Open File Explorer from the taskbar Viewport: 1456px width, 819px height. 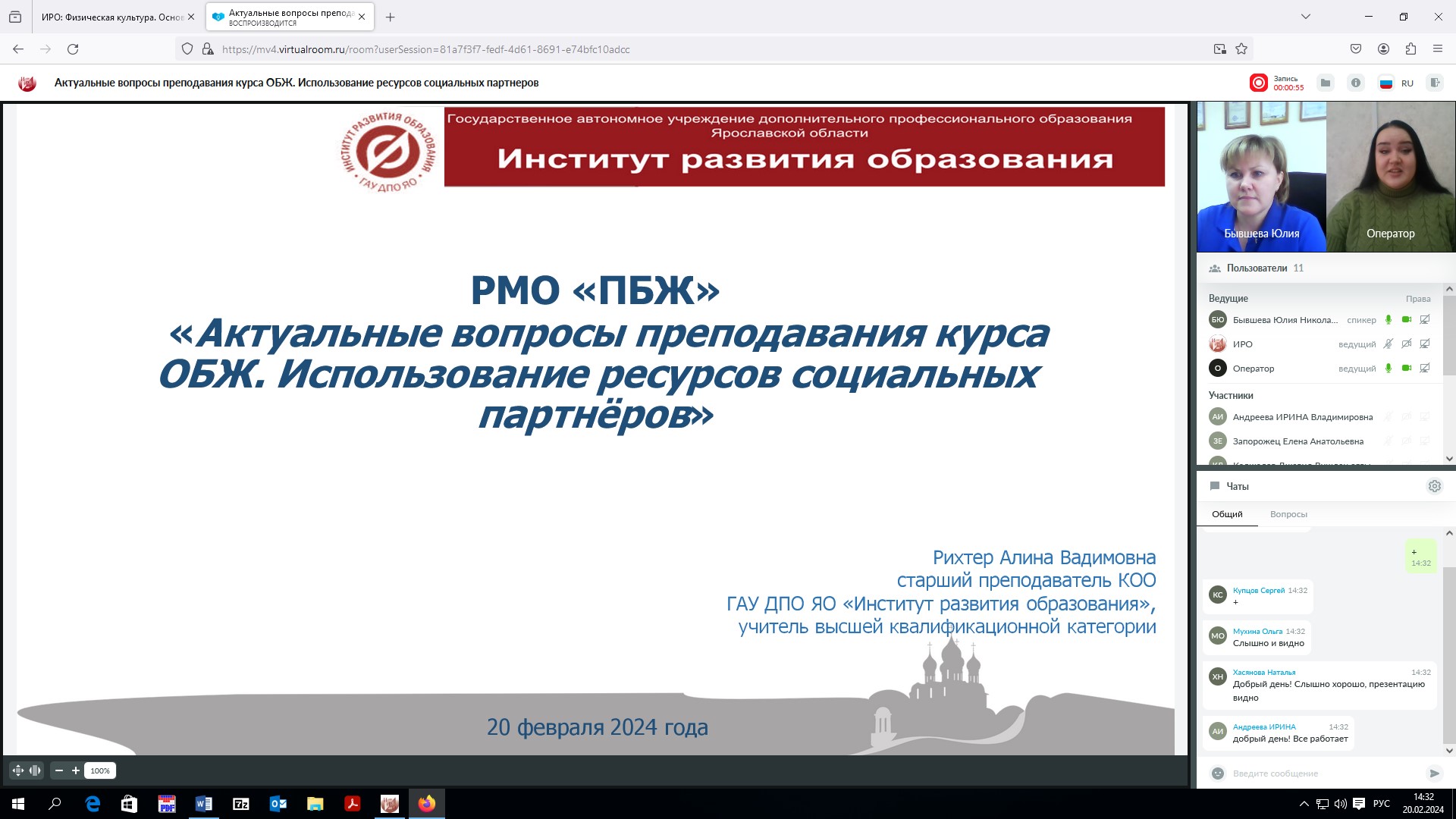pos(315,804)
